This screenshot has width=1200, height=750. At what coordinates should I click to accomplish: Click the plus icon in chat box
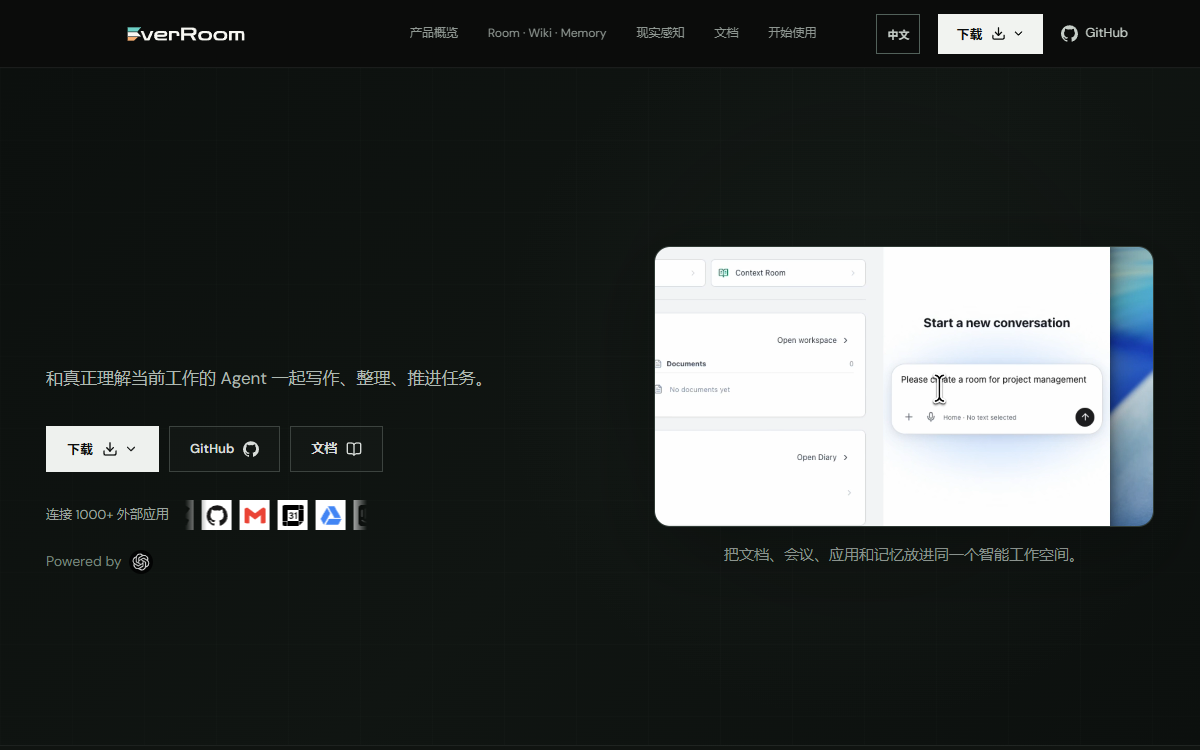tap(909, 417)
